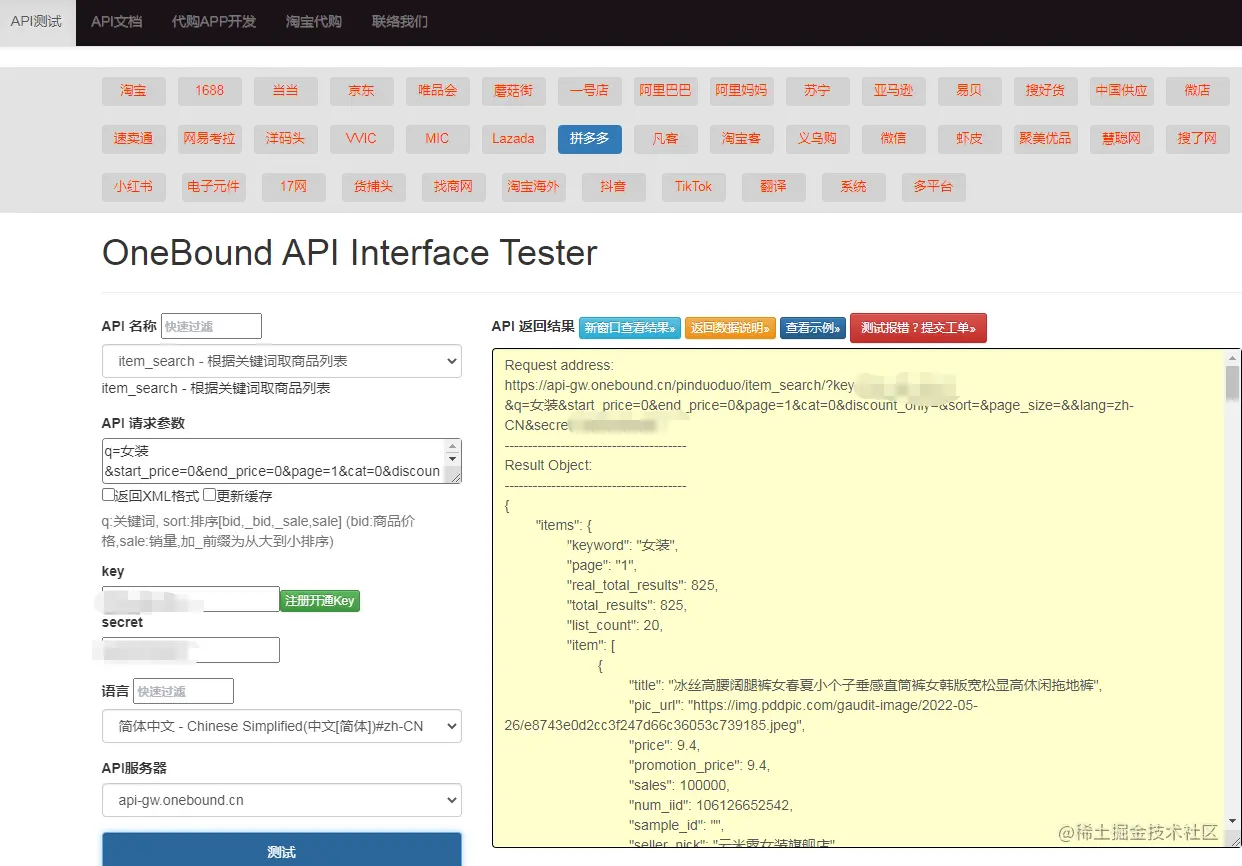Focus the API 名称 quick filter field

tap(211, 326)
